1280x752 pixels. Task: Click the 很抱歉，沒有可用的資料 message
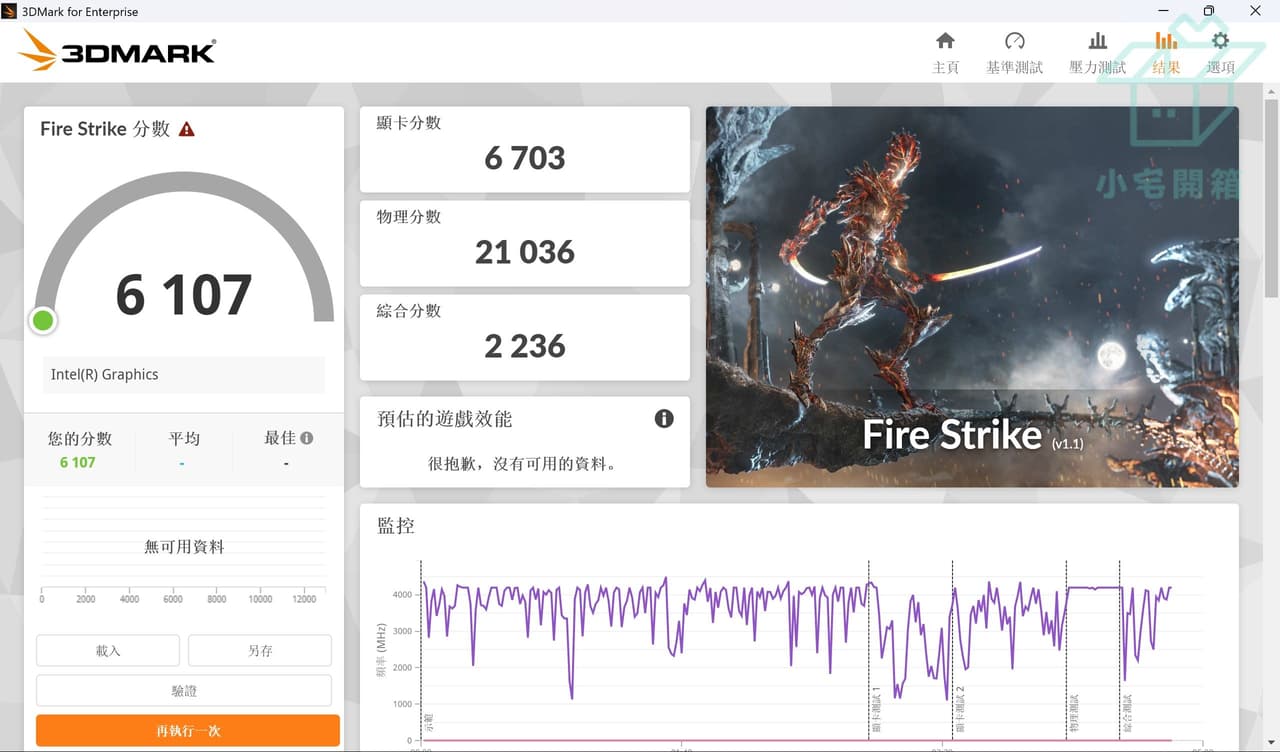(523, 464)
